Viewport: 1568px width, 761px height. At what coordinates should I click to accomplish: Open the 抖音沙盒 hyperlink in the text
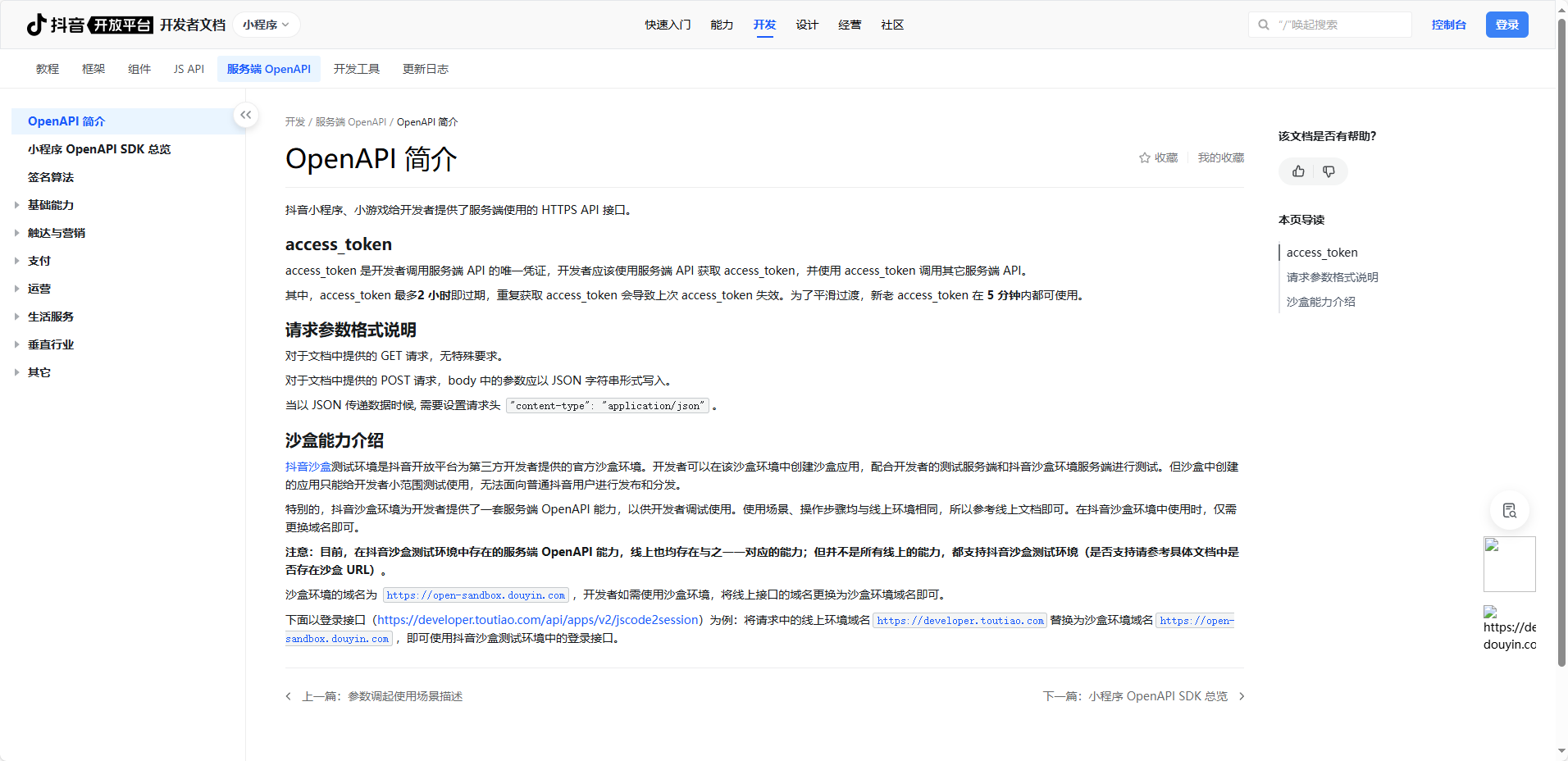tap(308, 467)
